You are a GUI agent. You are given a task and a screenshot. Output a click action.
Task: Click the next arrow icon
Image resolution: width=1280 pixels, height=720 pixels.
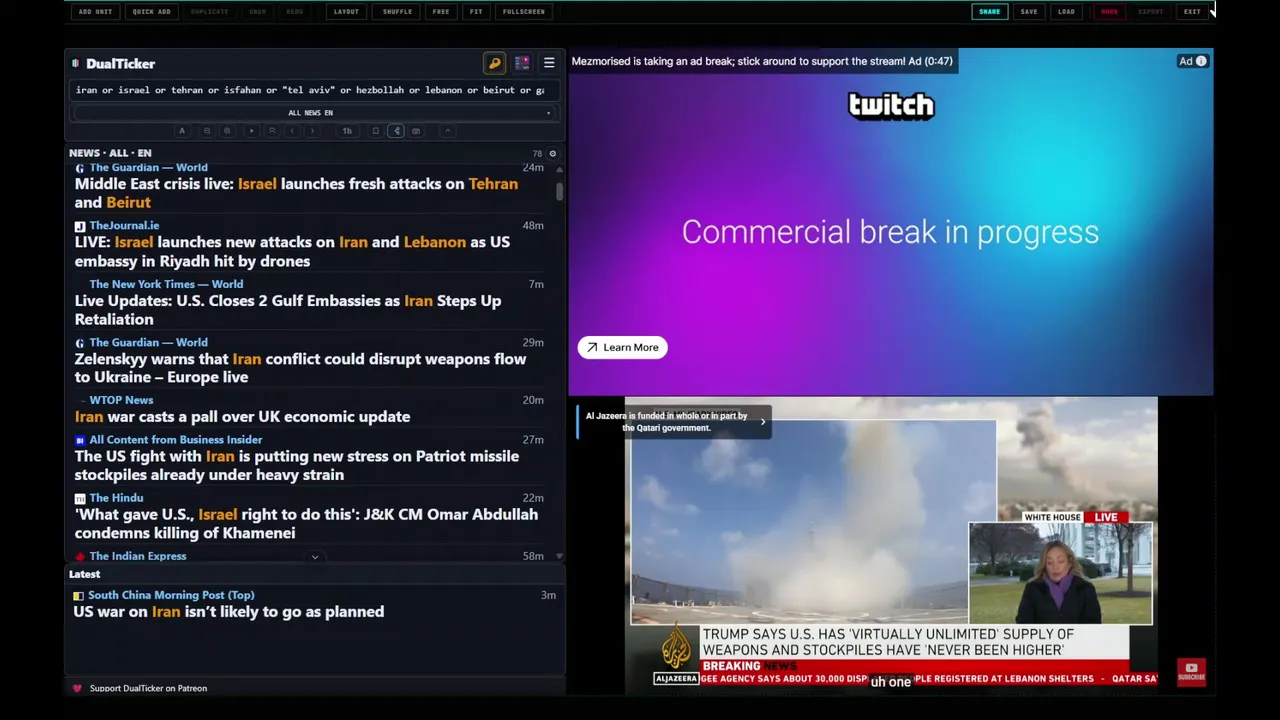tap(311, 131)
